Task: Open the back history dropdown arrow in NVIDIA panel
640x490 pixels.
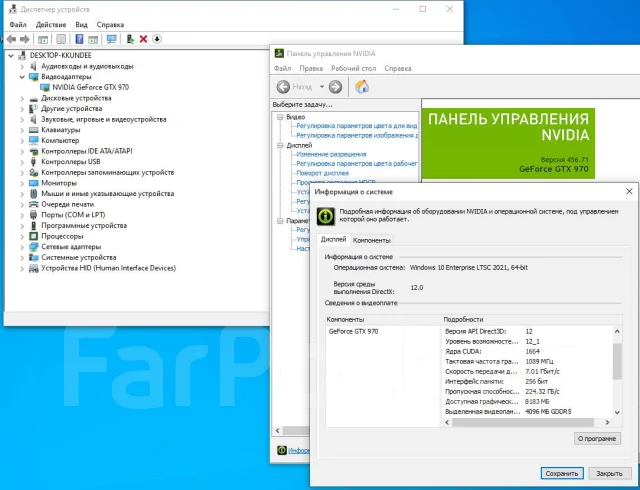Action: pyautogui.click(x=322, y=87)
